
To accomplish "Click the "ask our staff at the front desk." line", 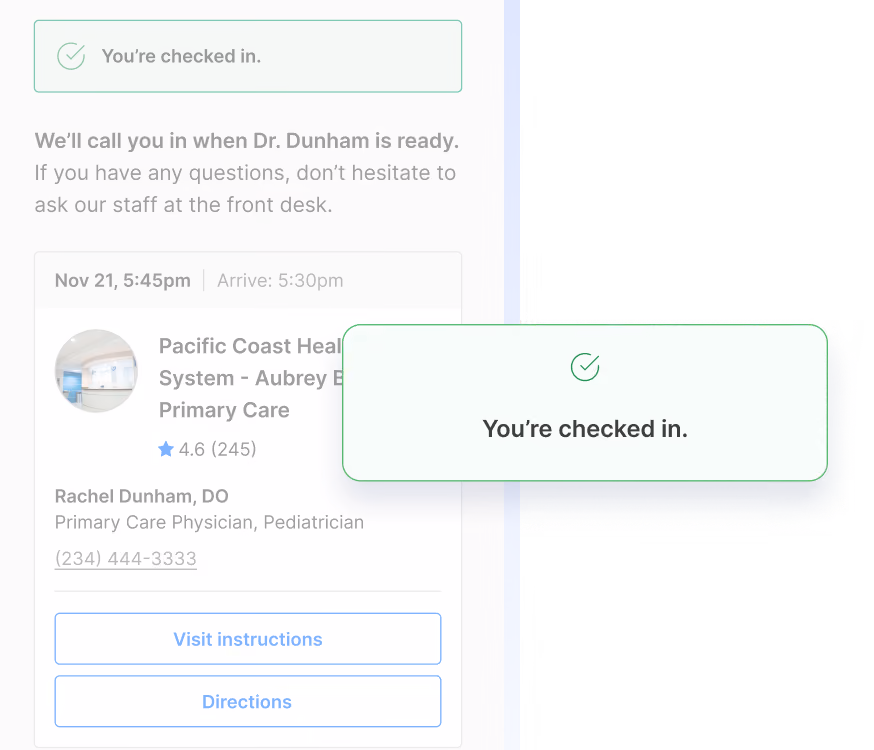I will [x=183, y=205].
